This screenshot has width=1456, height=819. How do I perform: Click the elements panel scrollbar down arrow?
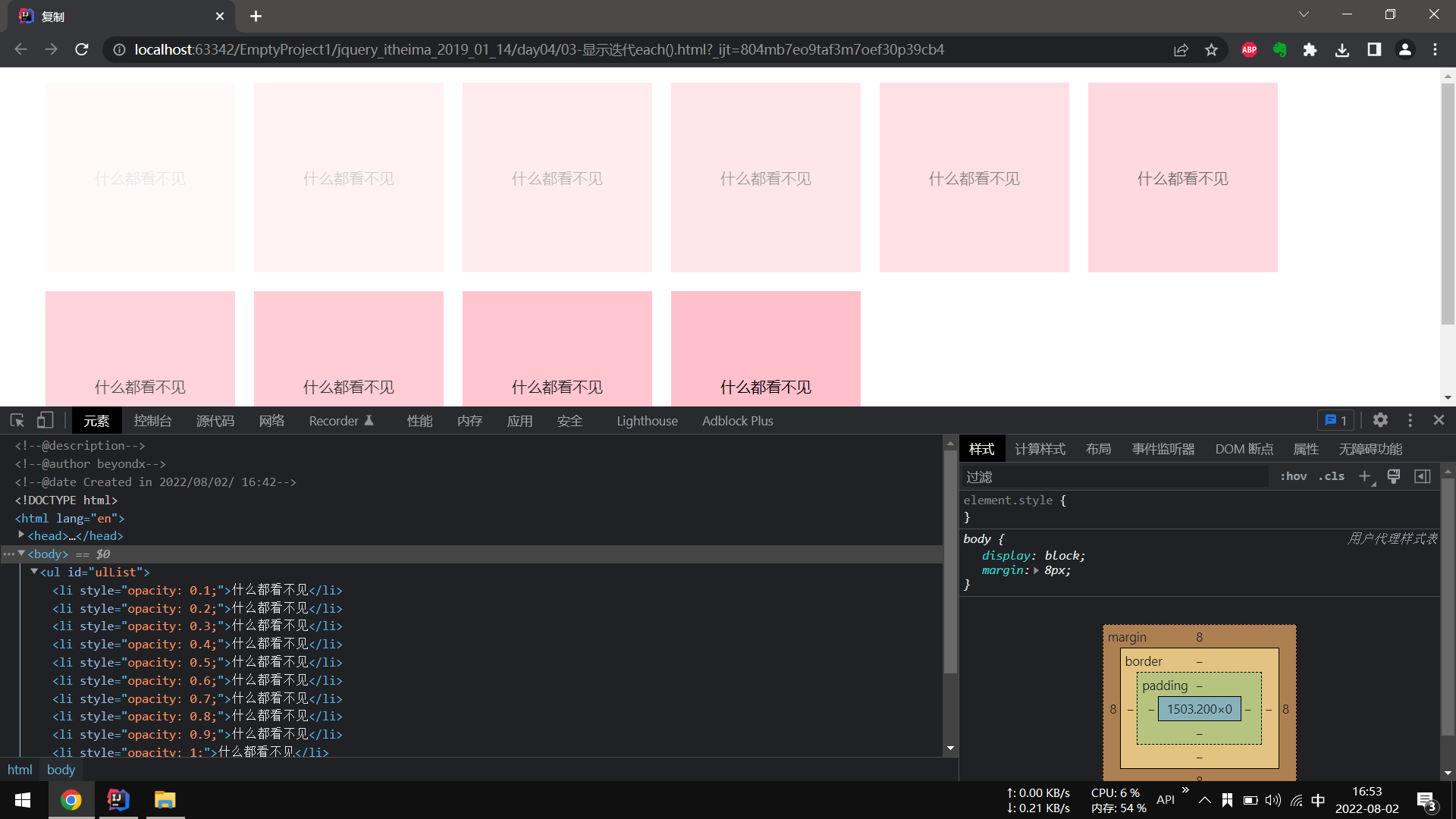[950, 748]
